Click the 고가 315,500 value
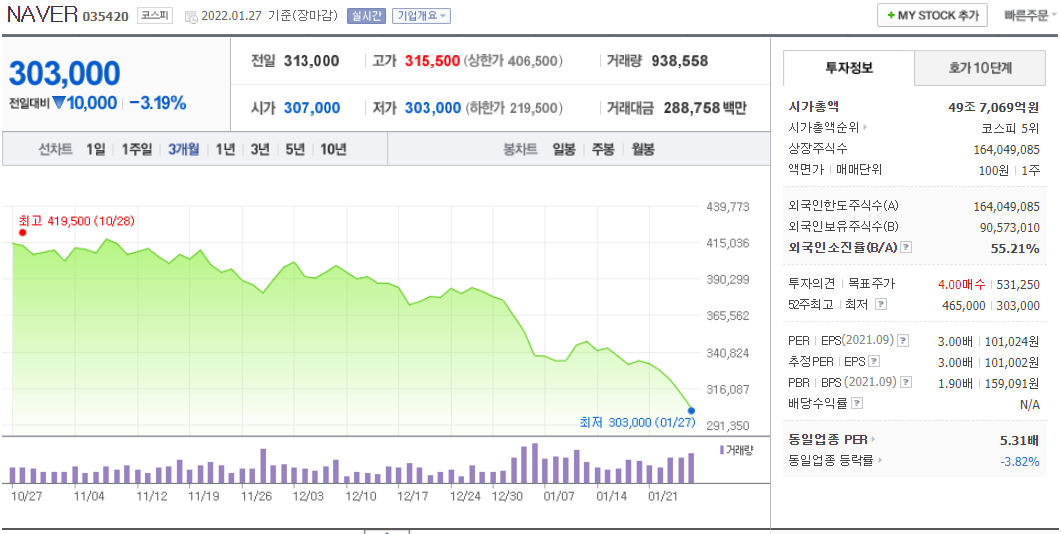The height and width of the screenshot is (534, 1061). click(432, 62)
